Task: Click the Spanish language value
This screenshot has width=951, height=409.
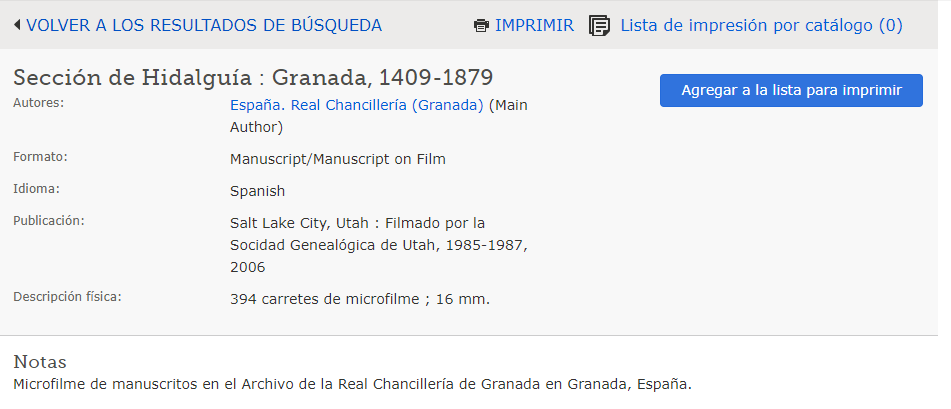Action: (x=257, y=191)
